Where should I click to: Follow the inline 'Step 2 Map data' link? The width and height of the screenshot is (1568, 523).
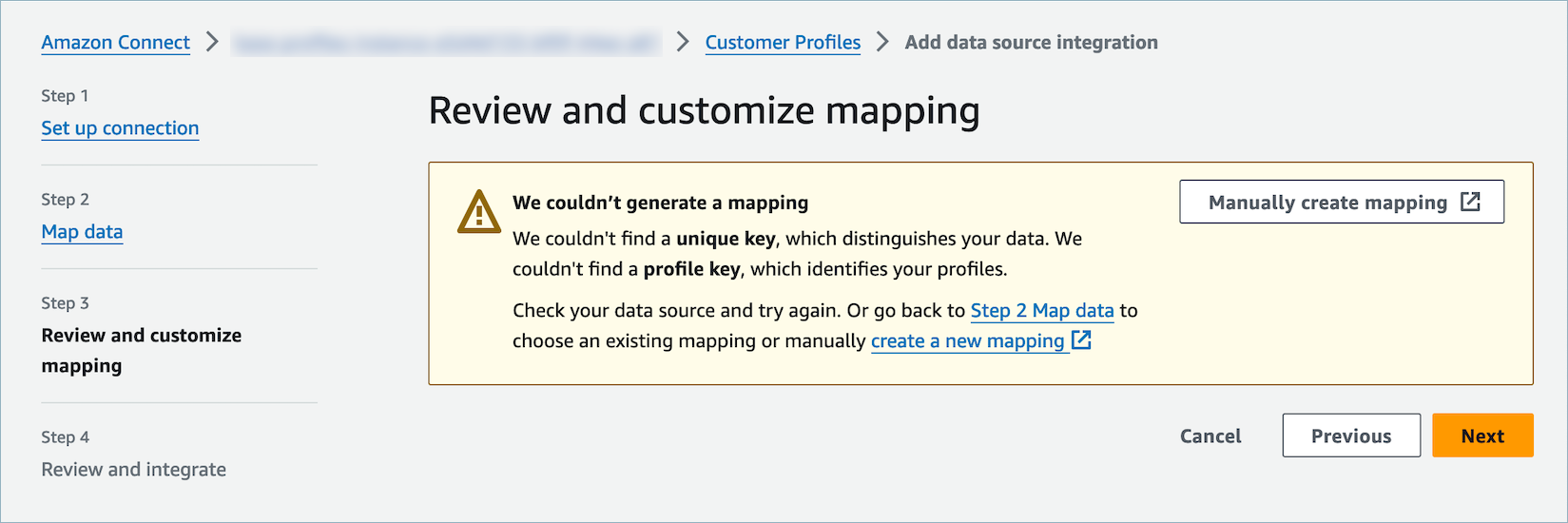pos(1041,311)
